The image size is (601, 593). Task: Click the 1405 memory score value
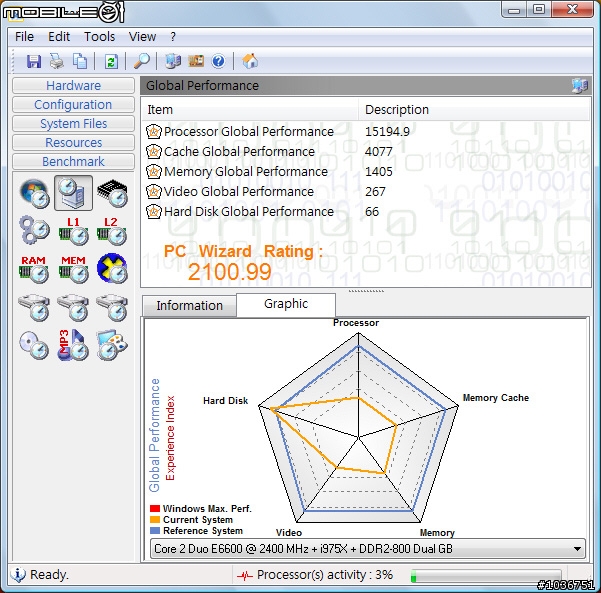pos(378,171)
